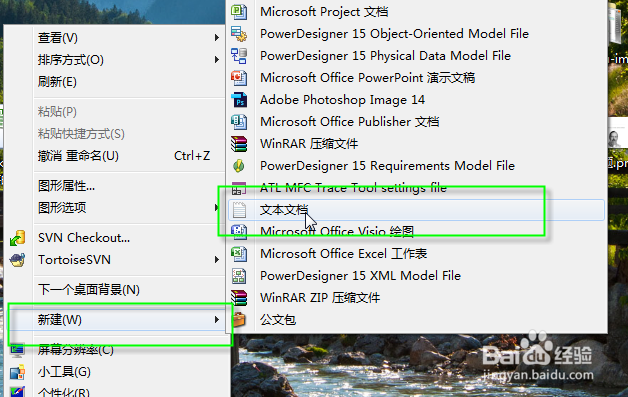The image size is (628, 397).
Task: Click the Physical Data Model file icon
Action: (239, 56)
